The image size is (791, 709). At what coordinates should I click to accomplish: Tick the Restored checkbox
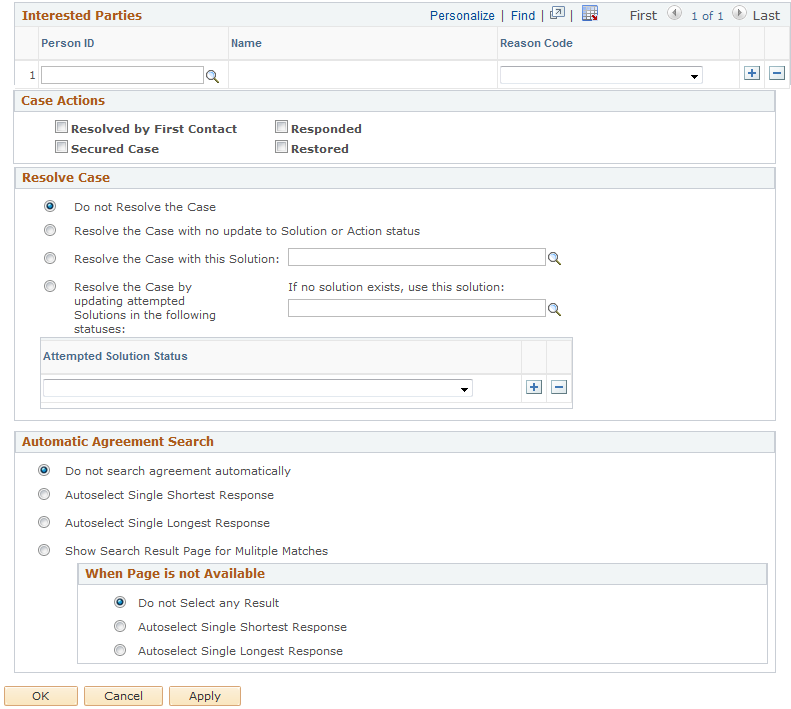coord(281,147)
